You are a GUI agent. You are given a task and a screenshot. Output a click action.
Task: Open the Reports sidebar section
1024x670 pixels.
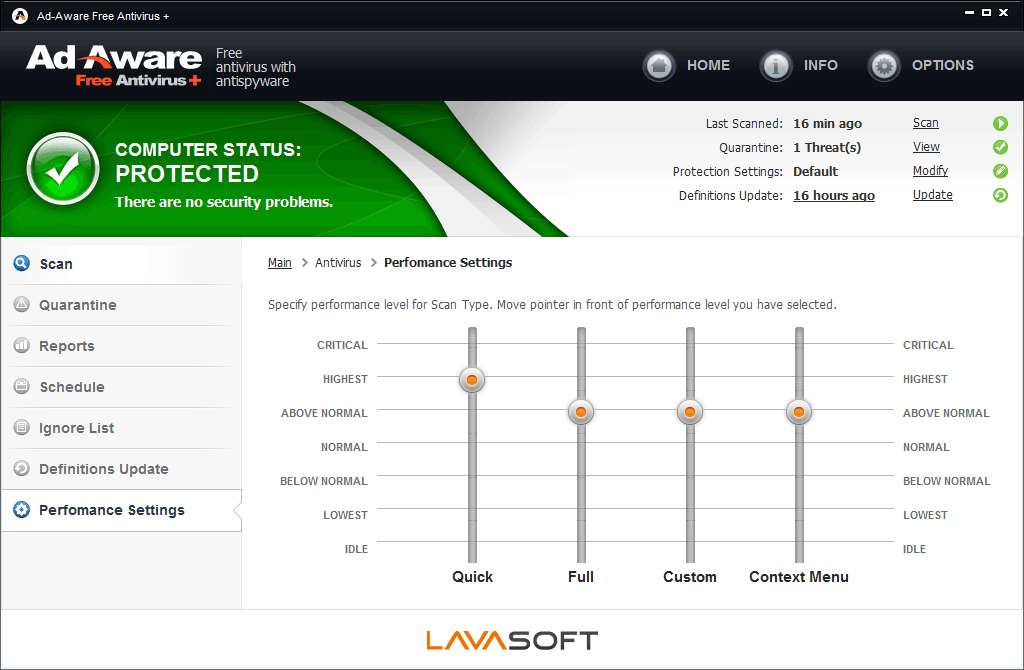(121, 346)
